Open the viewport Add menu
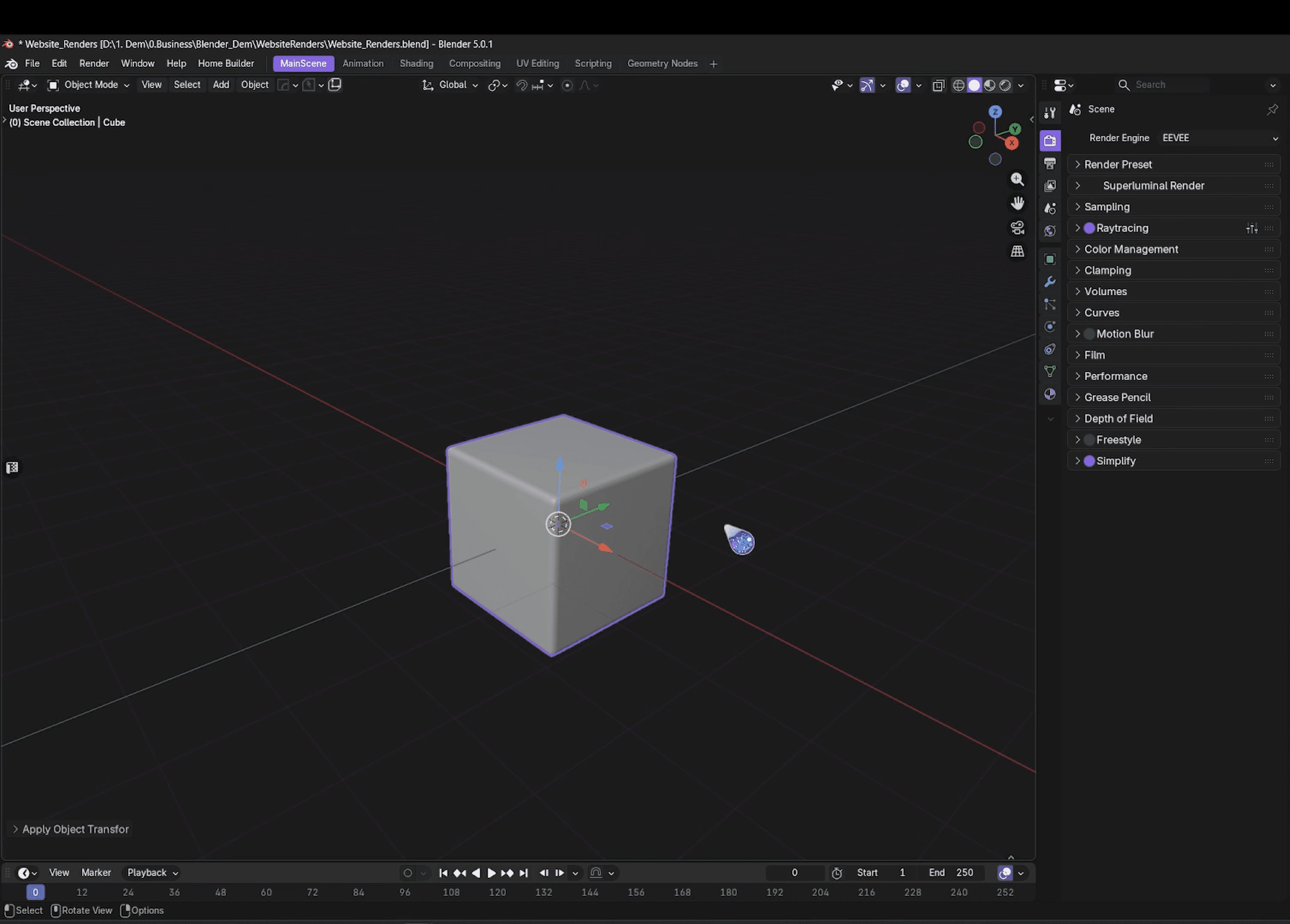The image size is (1290, 924). click(x=221, y=85)
